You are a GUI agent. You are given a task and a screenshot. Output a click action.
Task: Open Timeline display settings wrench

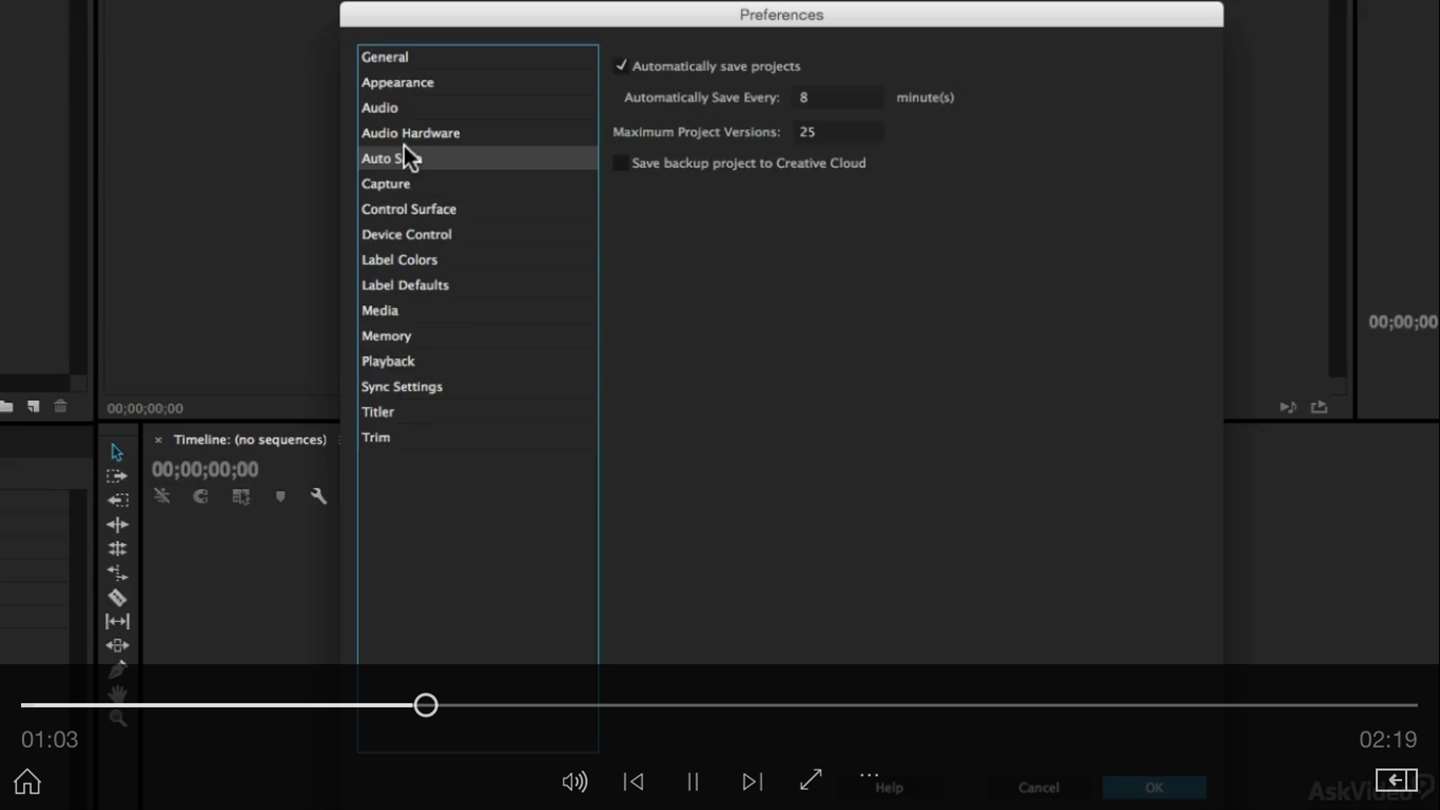click(319, 496)
